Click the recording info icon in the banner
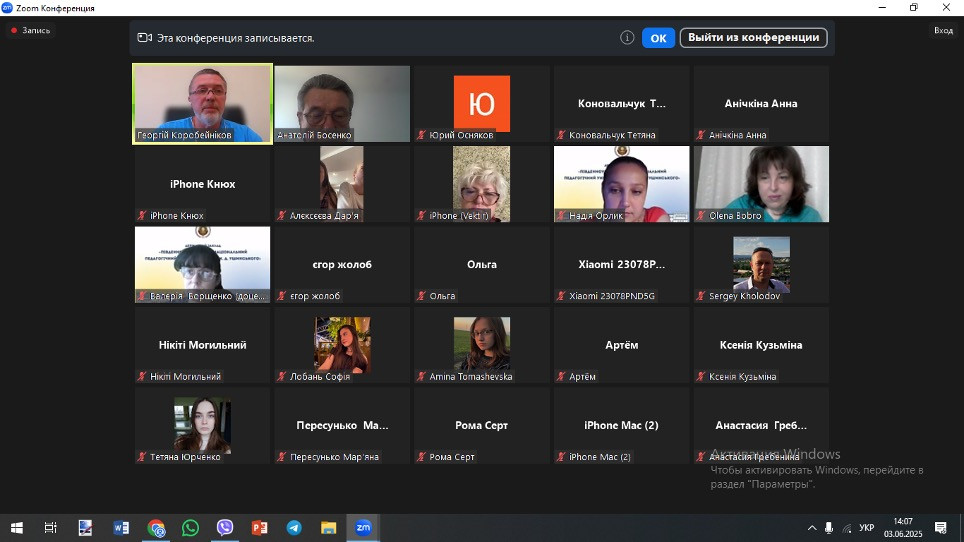964x542 pixels. 627,38
